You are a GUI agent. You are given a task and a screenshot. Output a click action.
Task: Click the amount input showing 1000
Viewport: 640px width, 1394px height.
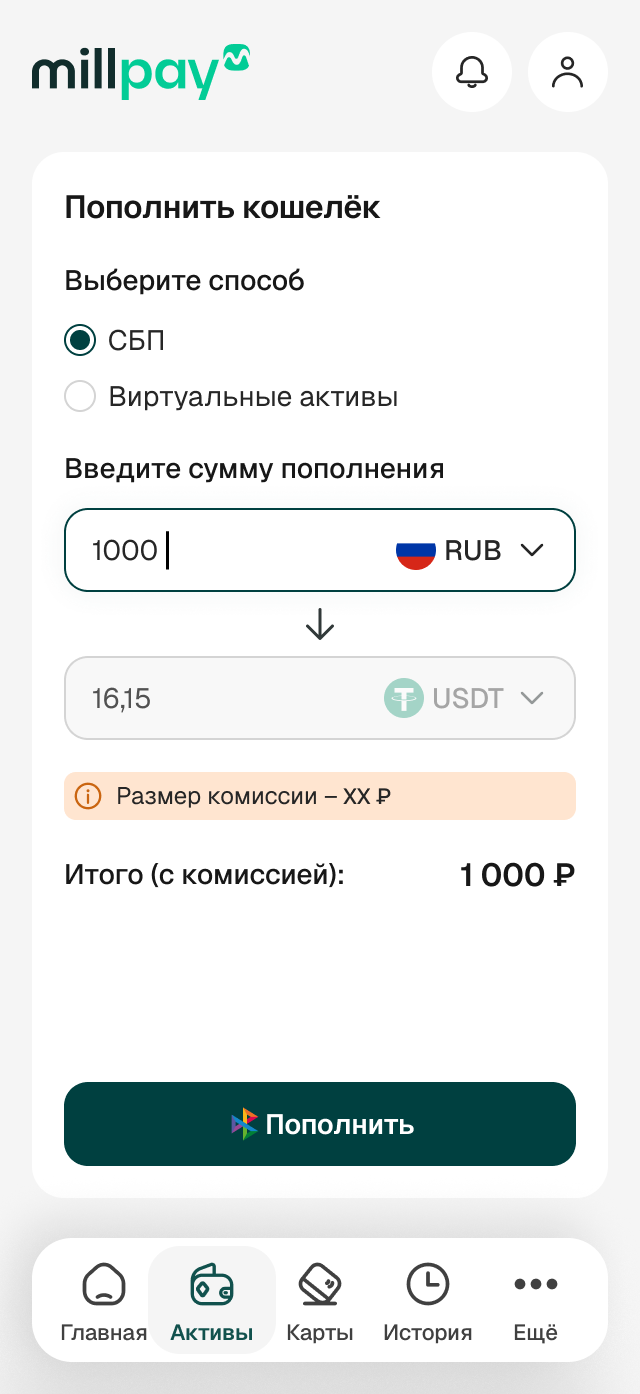click(x=220, y=551)
